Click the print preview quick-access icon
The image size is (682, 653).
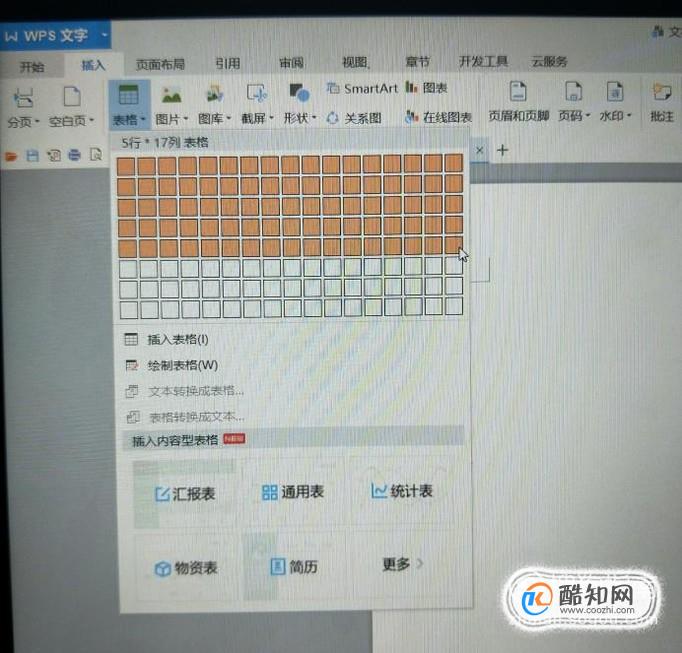click(x=96, y=154)
